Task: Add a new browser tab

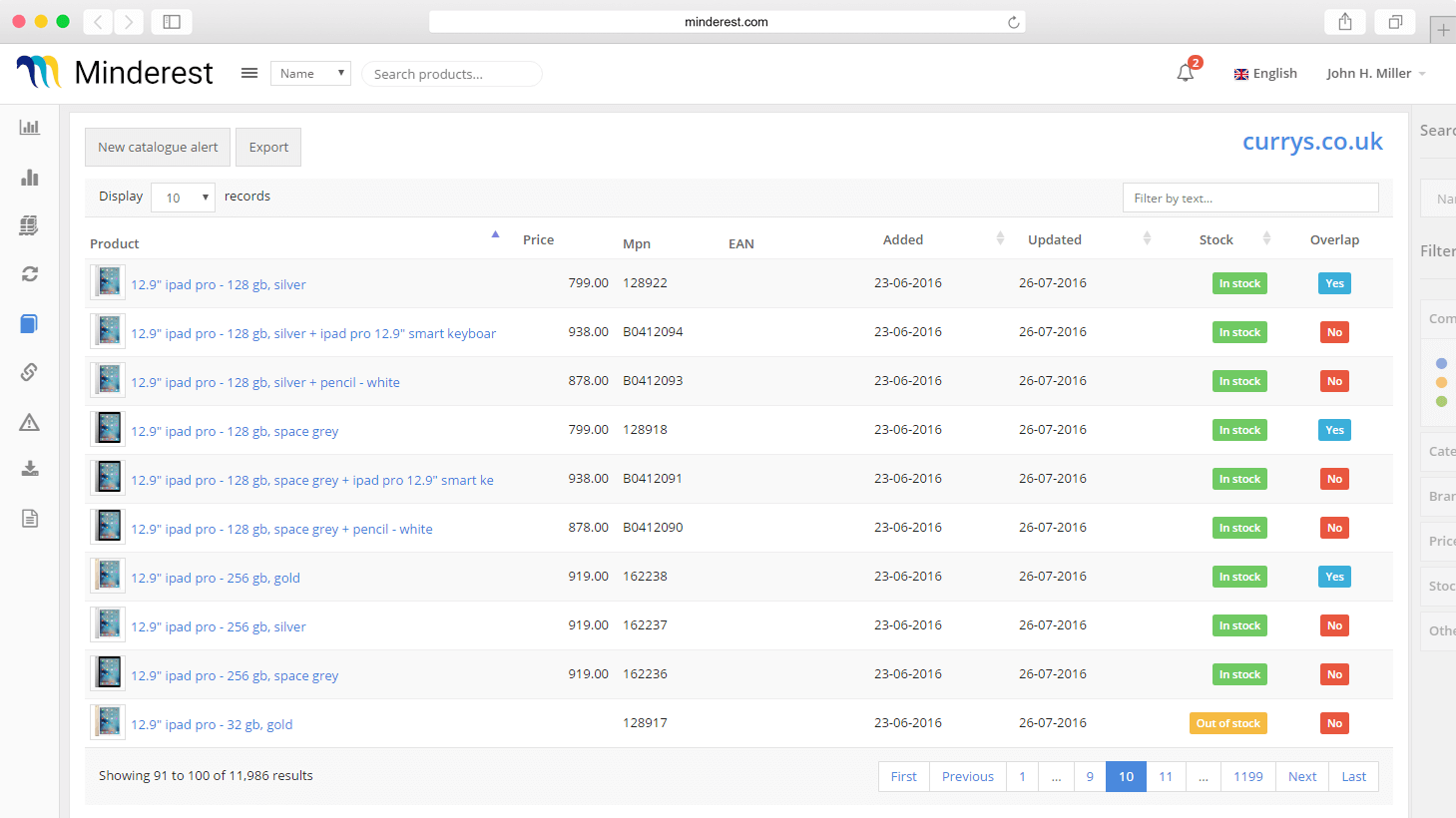Action: tap(1443, 30)
